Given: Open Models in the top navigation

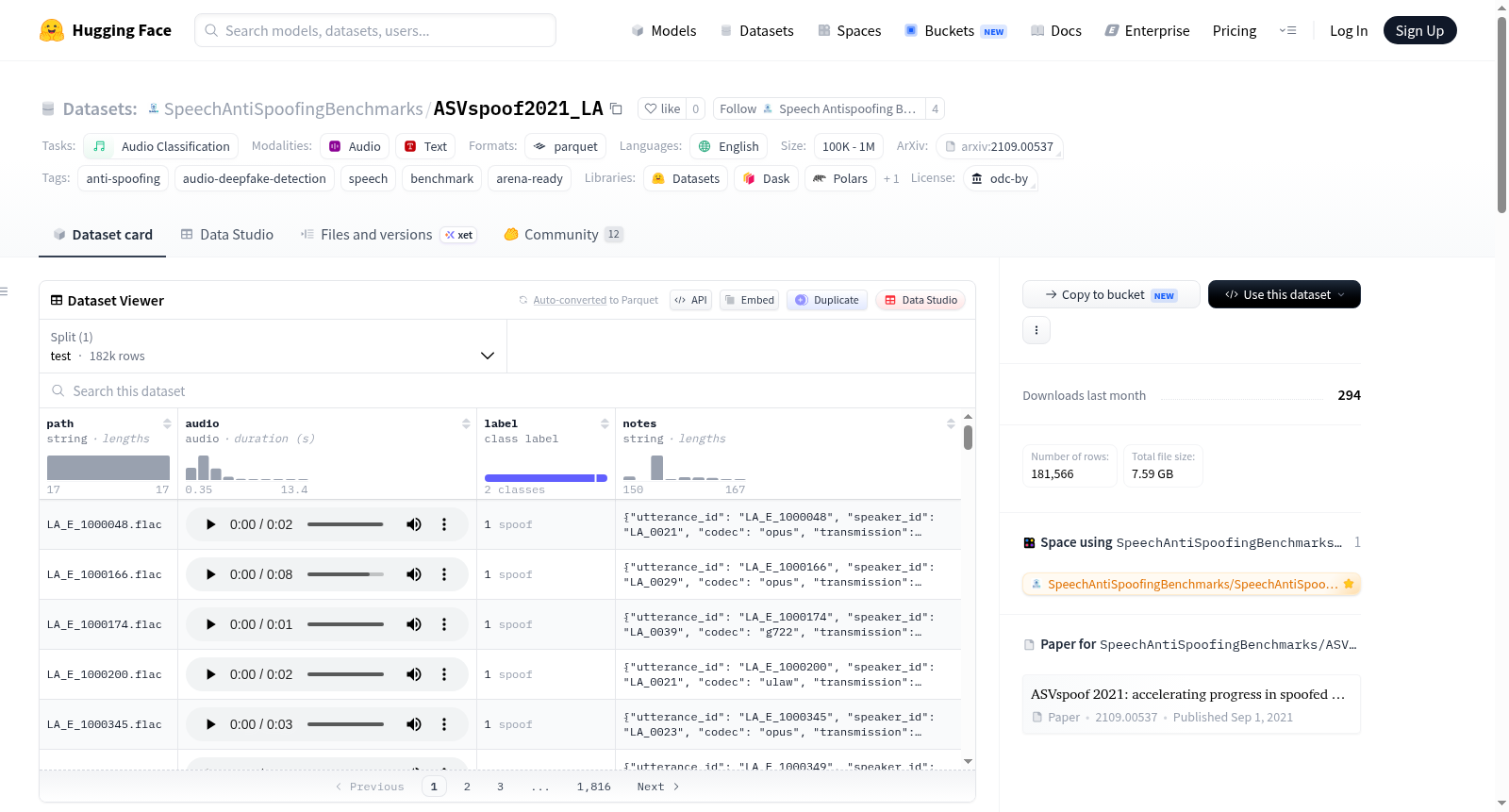Looking at the screenshot, I should 664,30.
